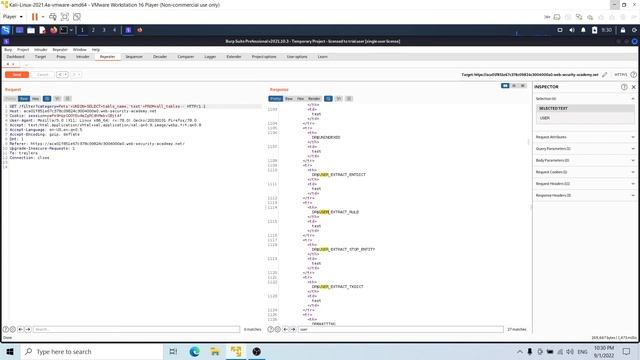Choose top-bottom request/response layout
The width and height of the screenshot is (640, 360).
pos(514,86)
